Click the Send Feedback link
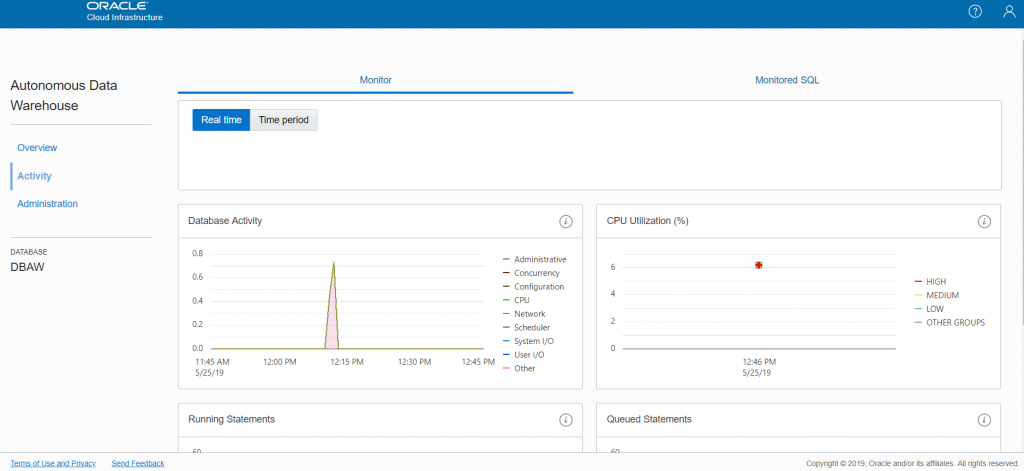 pyautogui.click(x=138, y=463)
